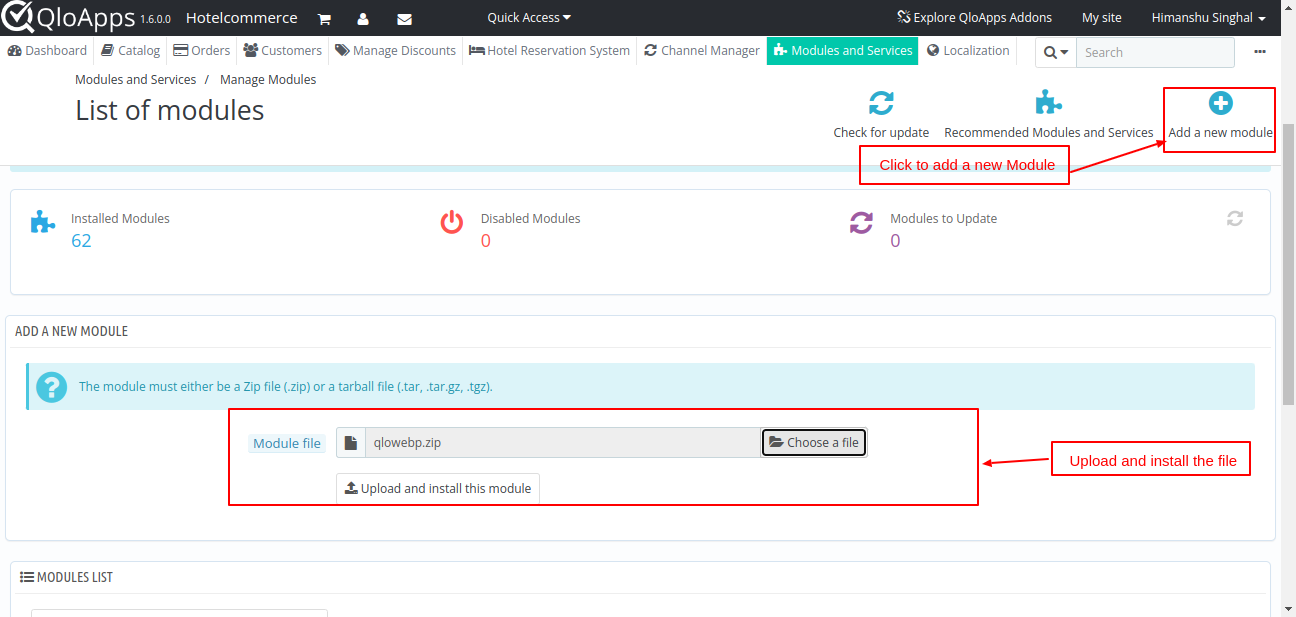
Task: Open the My site link
Action: (1102, 18)
